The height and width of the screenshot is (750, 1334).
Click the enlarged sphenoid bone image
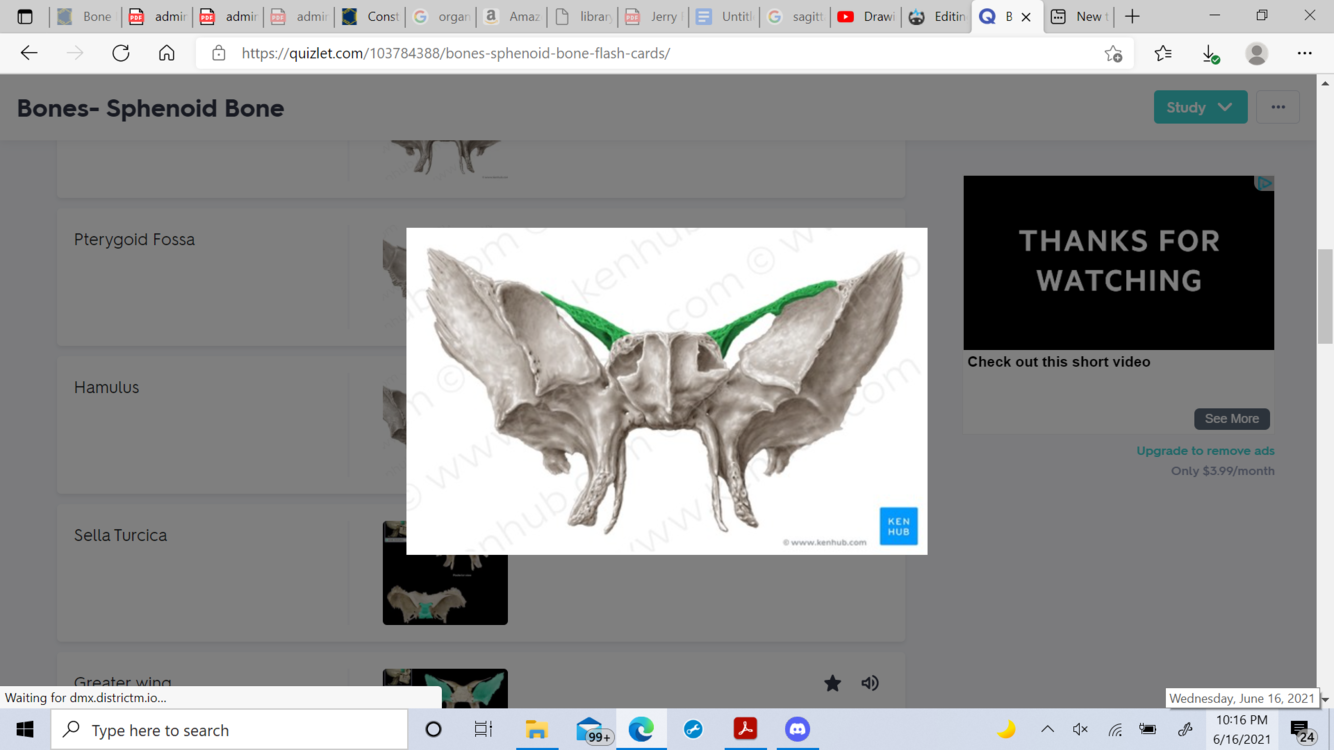(666, 391)
